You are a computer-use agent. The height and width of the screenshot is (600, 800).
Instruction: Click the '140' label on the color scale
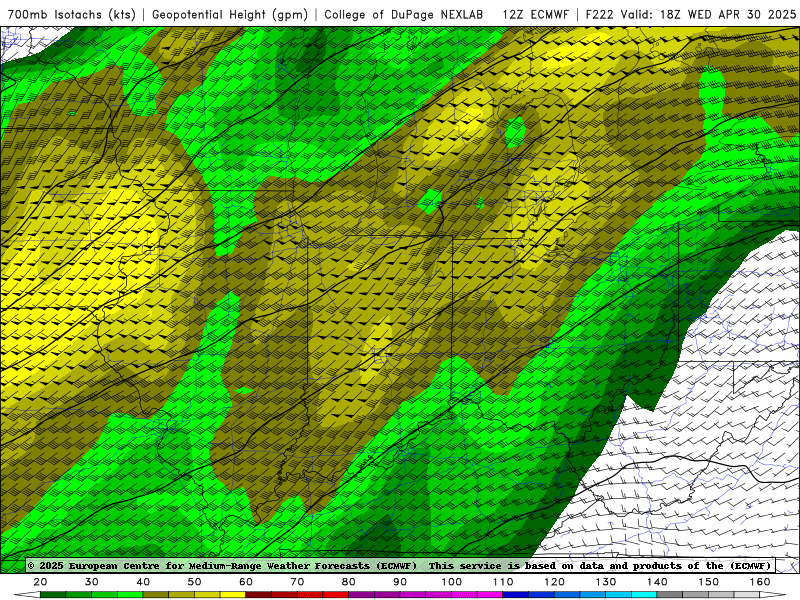pos(657,582)
